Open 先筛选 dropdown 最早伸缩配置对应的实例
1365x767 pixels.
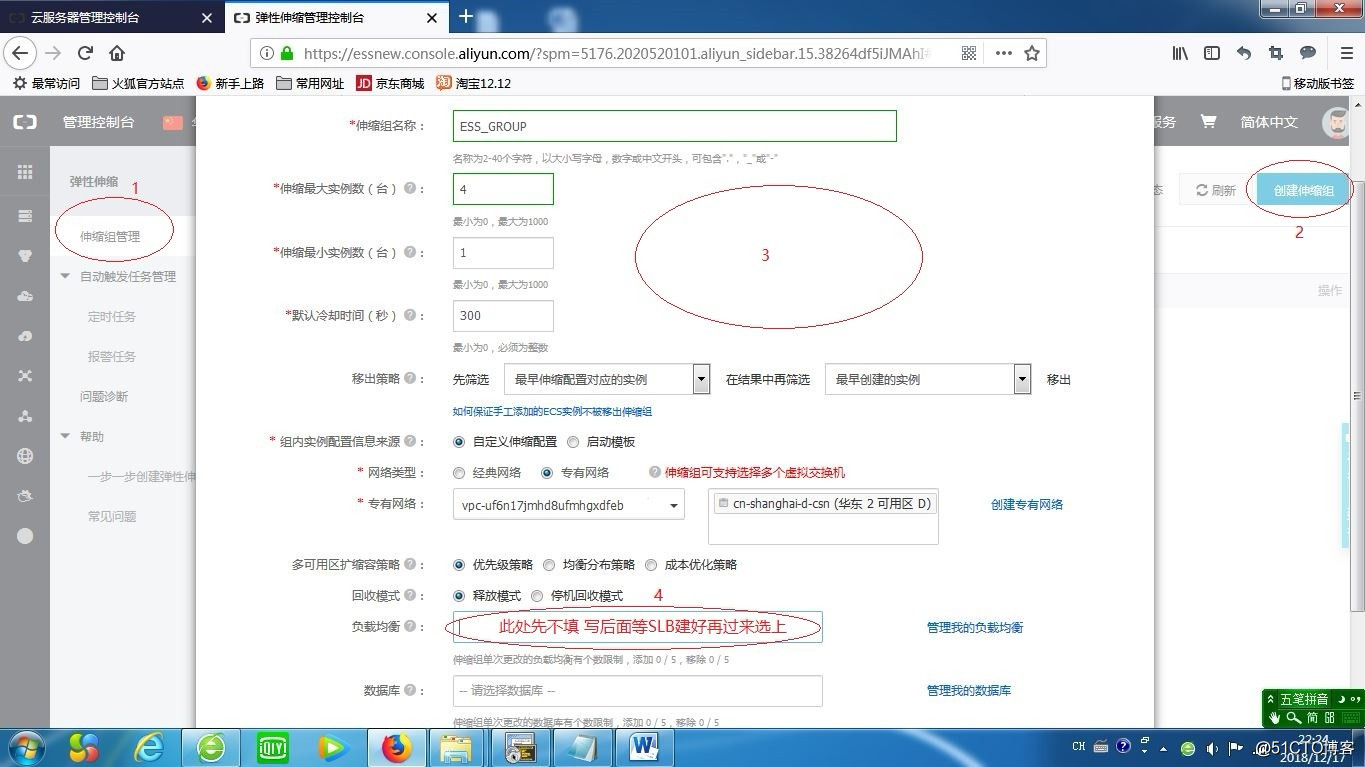coord(607,379)
